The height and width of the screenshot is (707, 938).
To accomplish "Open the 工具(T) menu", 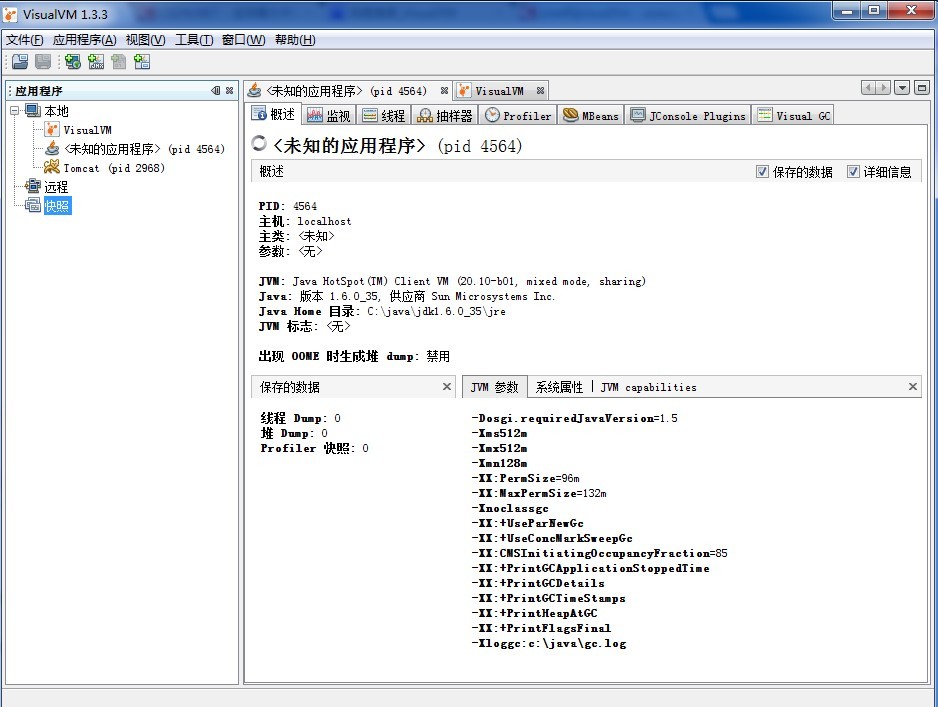I will click(x=194, y=39).
